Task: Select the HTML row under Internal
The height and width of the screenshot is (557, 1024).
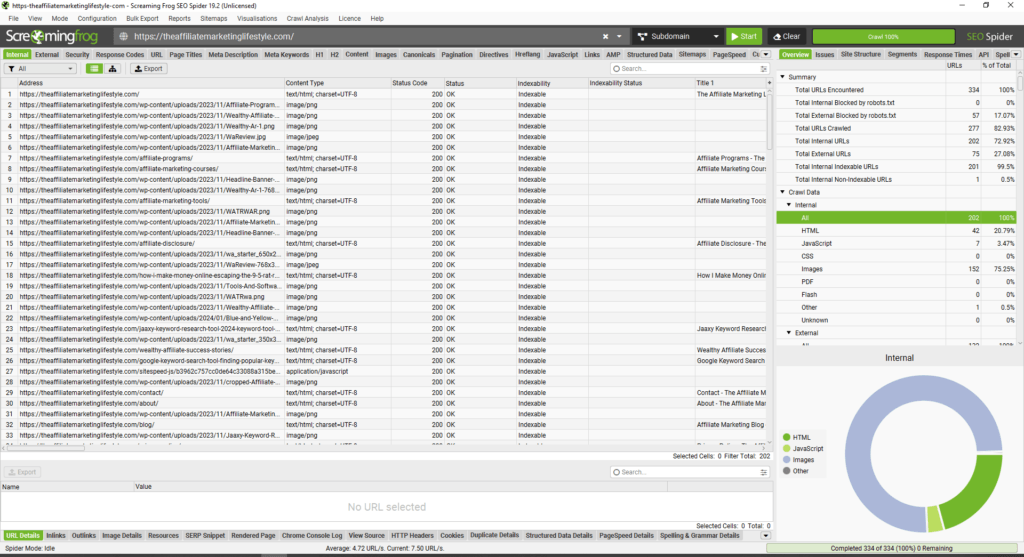Action: (x=896, y=231)
